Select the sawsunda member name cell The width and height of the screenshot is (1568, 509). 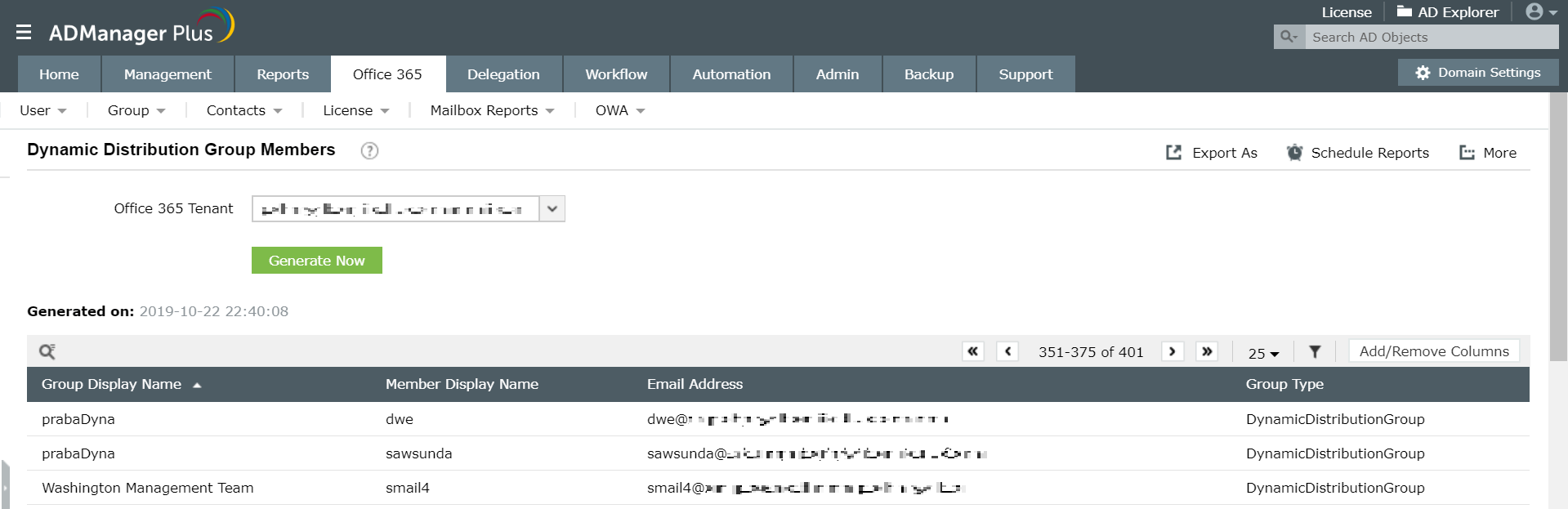tap(418, 453)
